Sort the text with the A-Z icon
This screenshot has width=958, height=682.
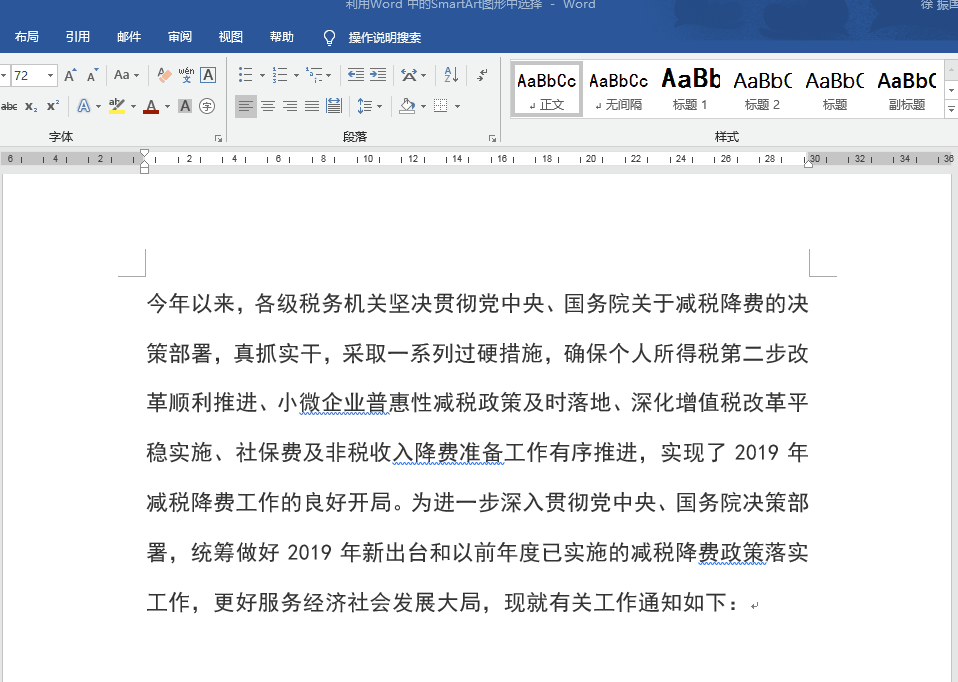(452, 75)
